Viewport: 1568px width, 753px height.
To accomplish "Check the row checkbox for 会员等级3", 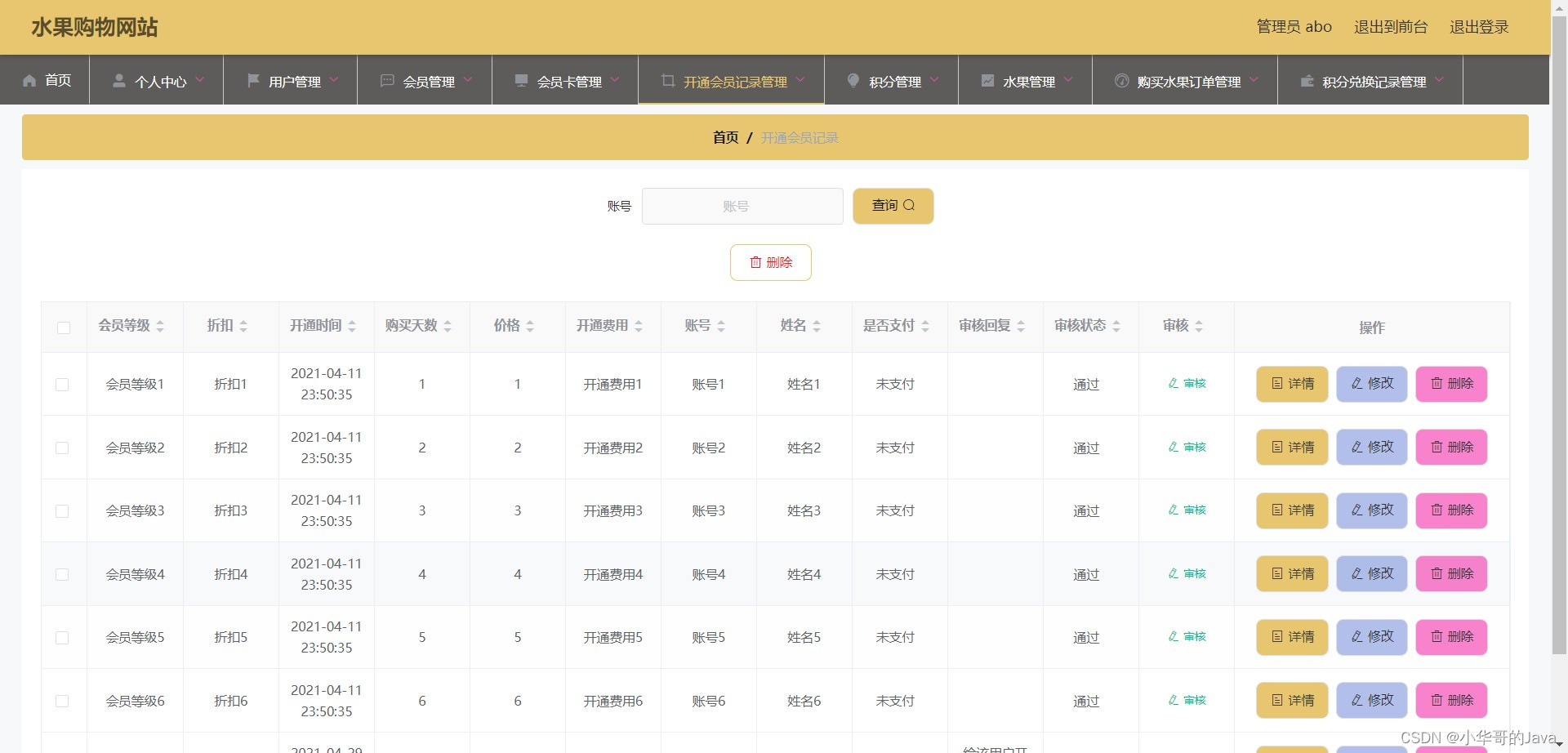I will [62, 511].
